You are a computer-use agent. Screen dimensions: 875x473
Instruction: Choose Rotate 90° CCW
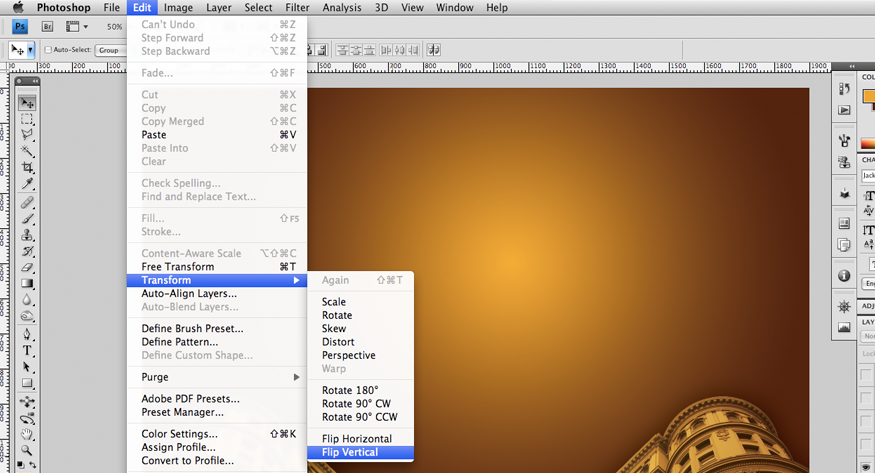360,417
